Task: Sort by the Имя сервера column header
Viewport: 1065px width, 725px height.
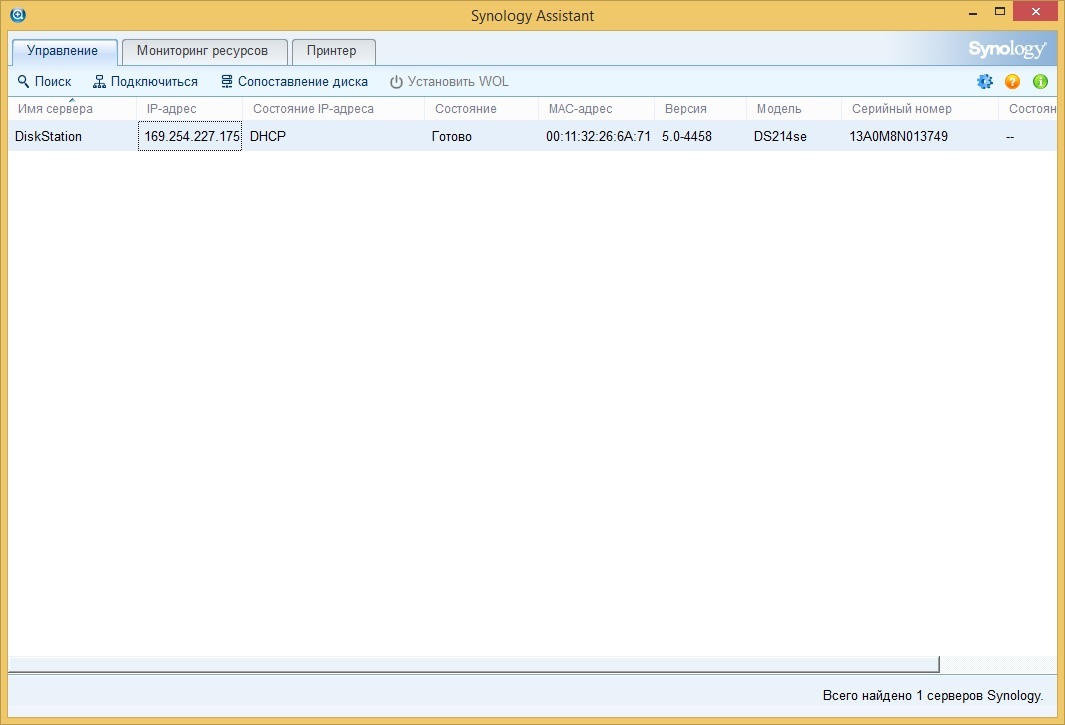Action: [55, 109]
